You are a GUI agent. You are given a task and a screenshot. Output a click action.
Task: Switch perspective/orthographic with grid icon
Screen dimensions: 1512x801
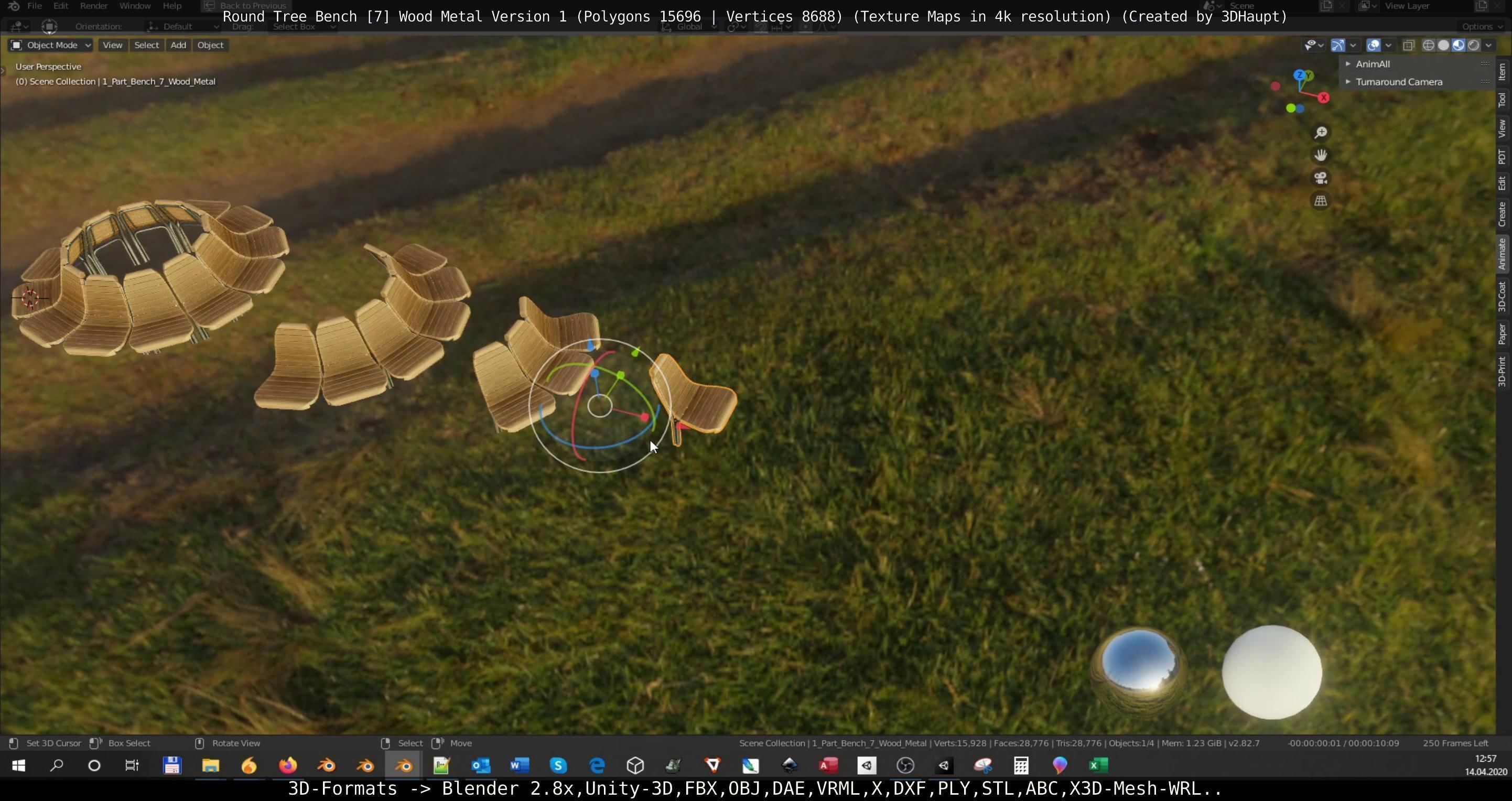(1320, 201)
